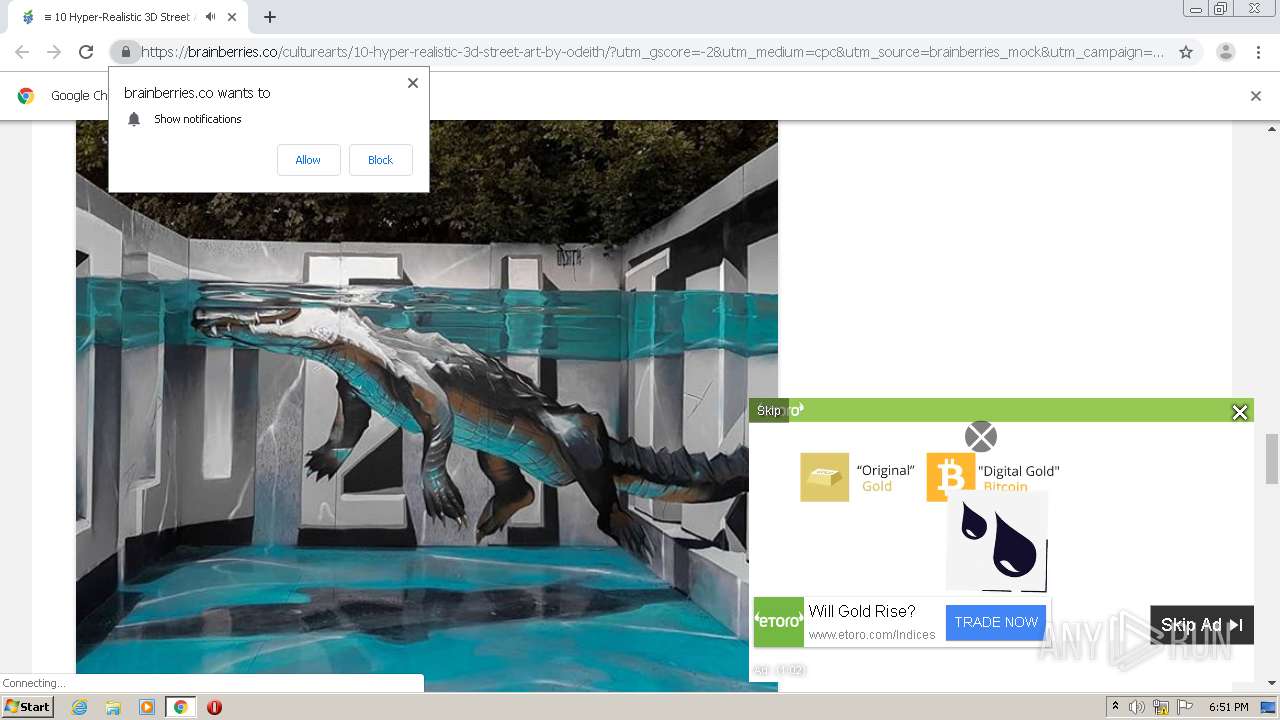
Task: Go back to previous page
Action: tap(22, 52)
